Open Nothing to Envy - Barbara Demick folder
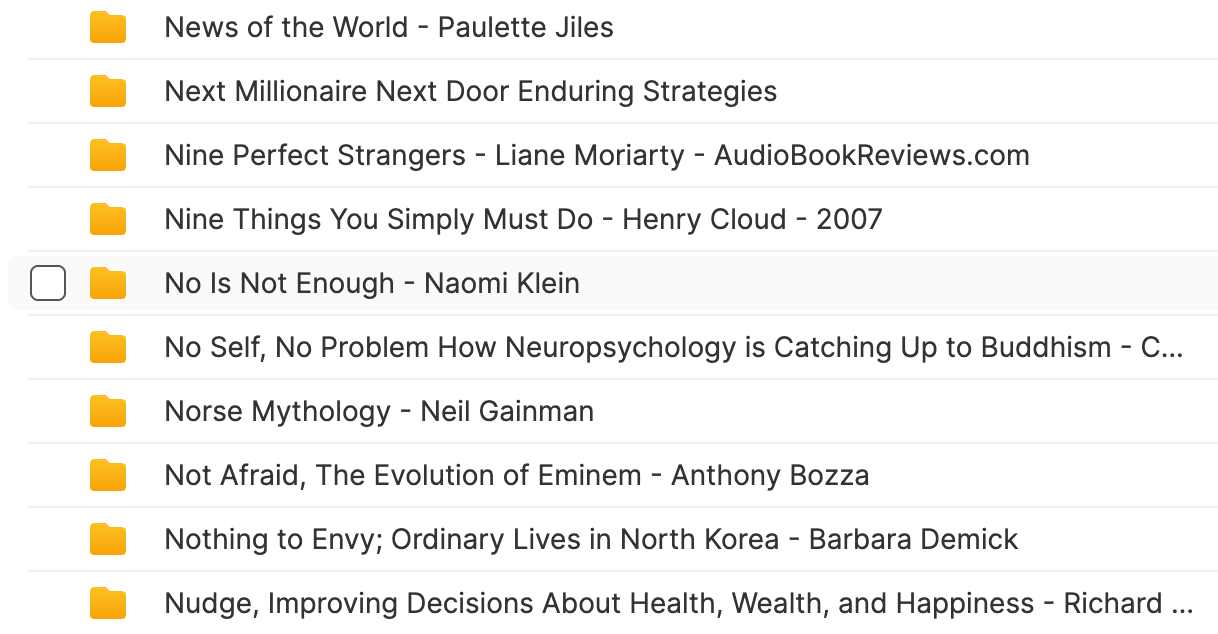The width and height of the screenshot is (1218, 634). [x=591, y=539]
